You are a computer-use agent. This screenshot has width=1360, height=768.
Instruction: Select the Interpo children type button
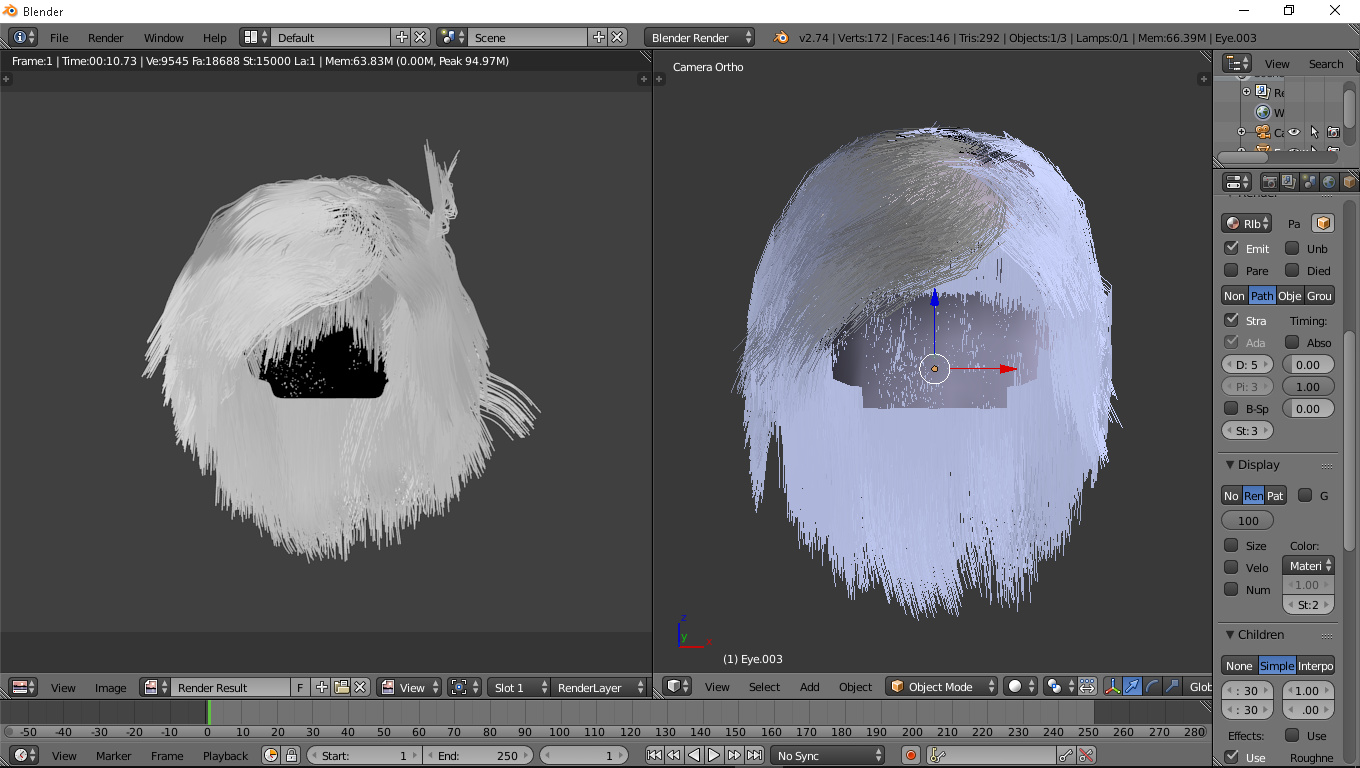(1315, 666)
